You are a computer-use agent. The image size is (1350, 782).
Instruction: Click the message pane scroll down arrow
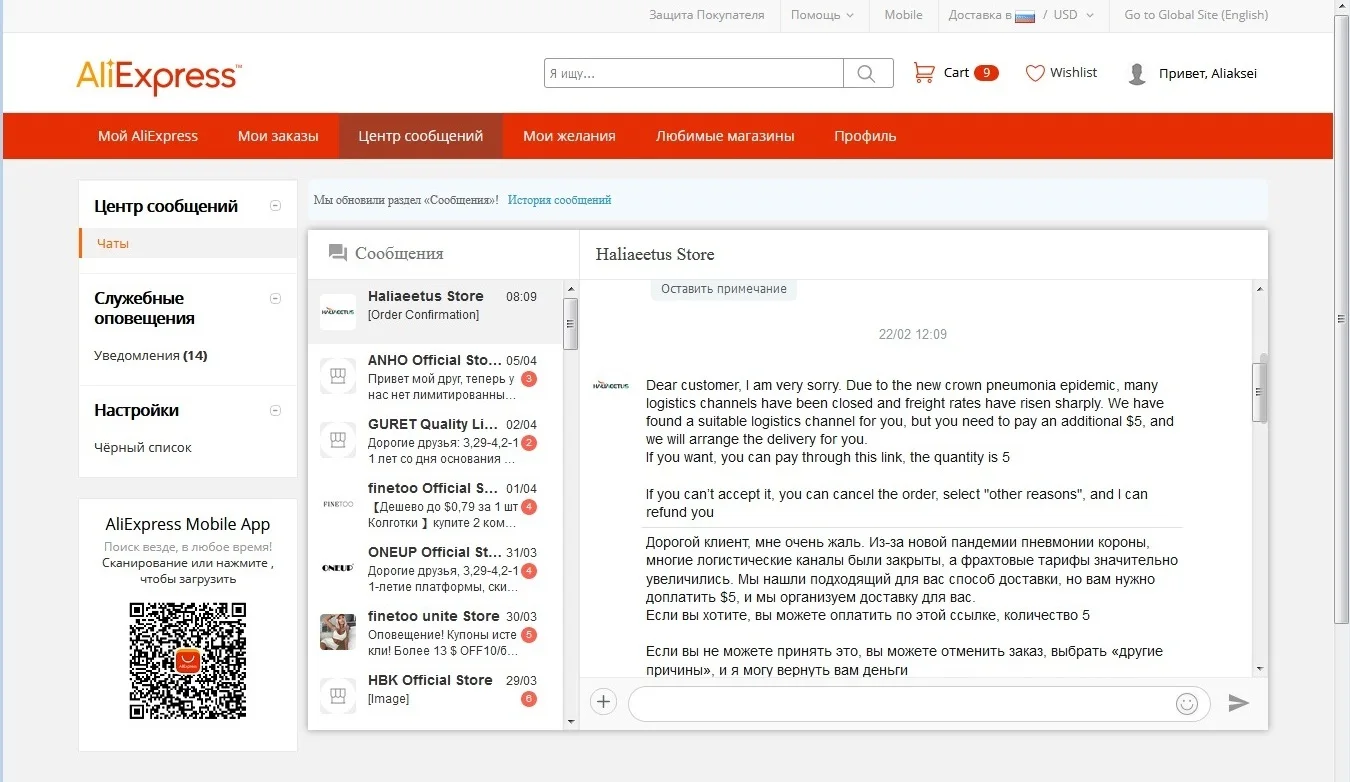click(x=1260, y=668)
